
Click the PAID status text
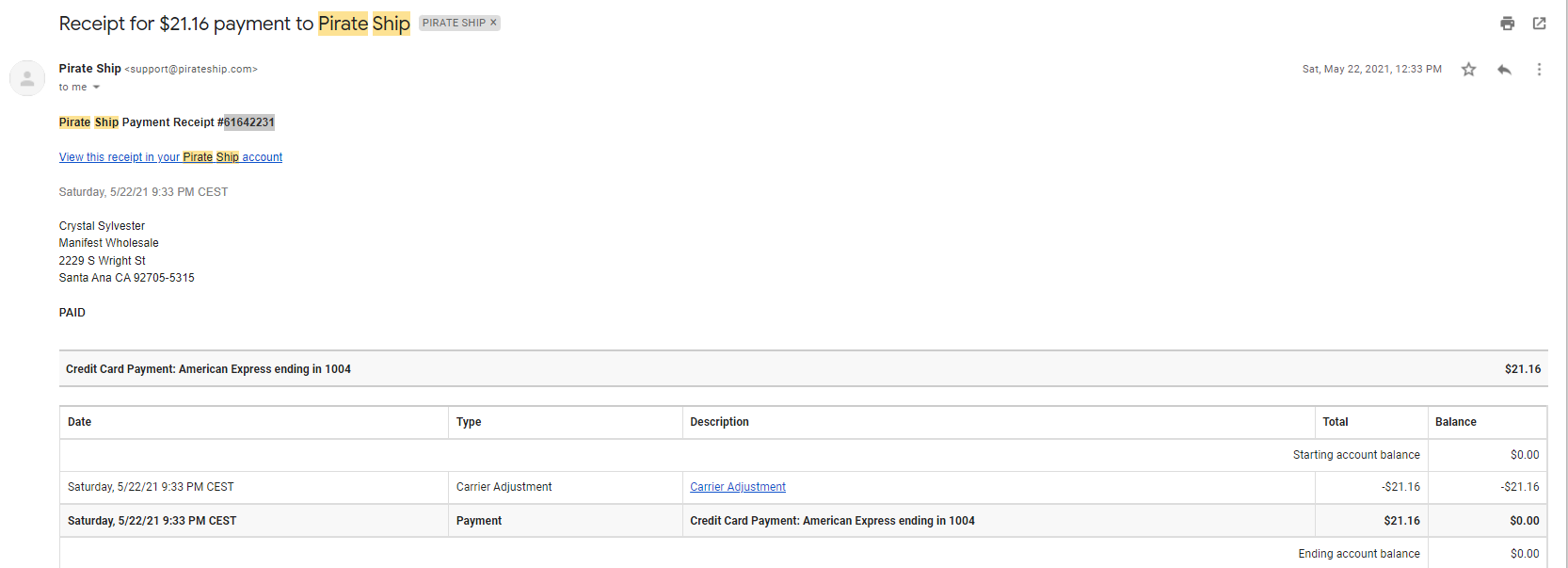[x=72, y=313]
